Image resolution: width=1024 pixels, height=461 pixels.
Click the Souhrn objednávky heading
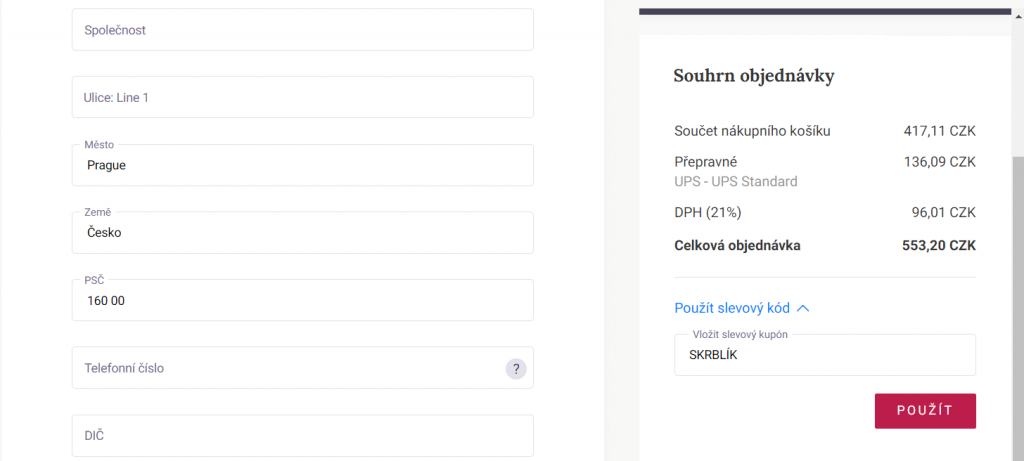(754, 76)
